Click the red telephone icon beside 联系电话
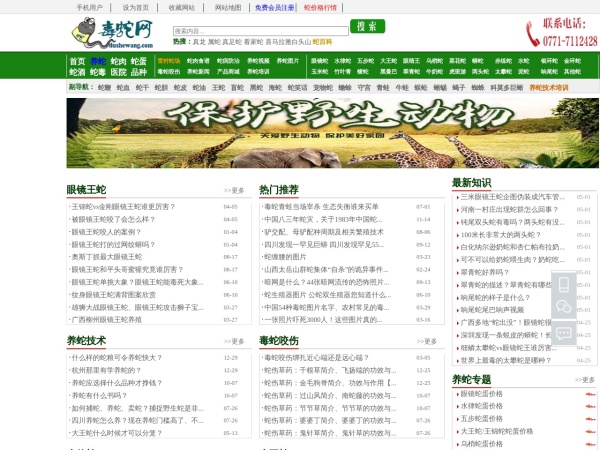This screenshot has width=600, height=450. [533, 34]
